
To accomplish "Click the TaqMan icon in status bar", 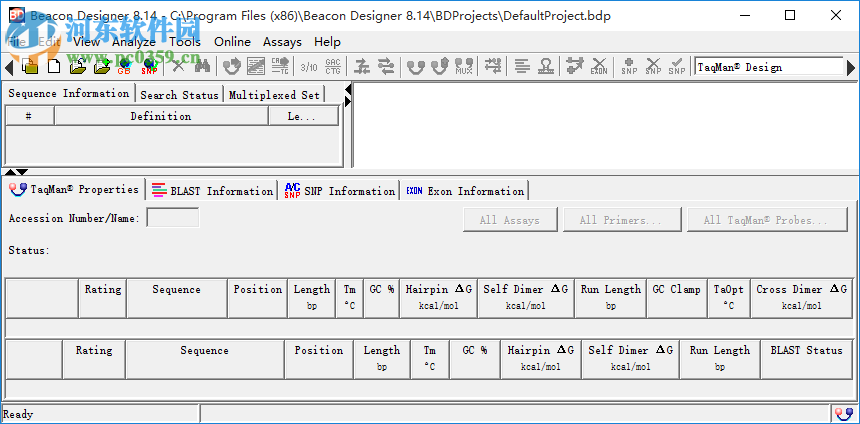I will point(845,414).
